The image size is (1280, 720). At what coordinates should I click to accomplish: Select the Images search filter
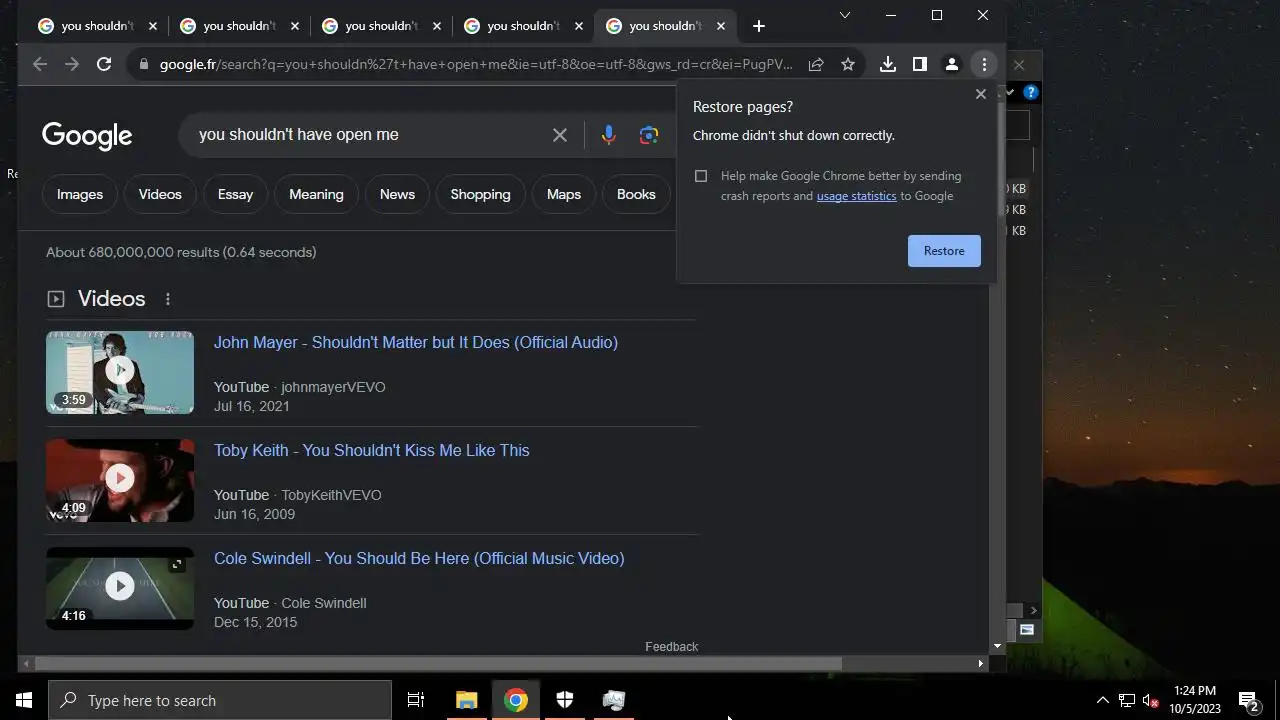pyautogui.click(x=80, y=194)
